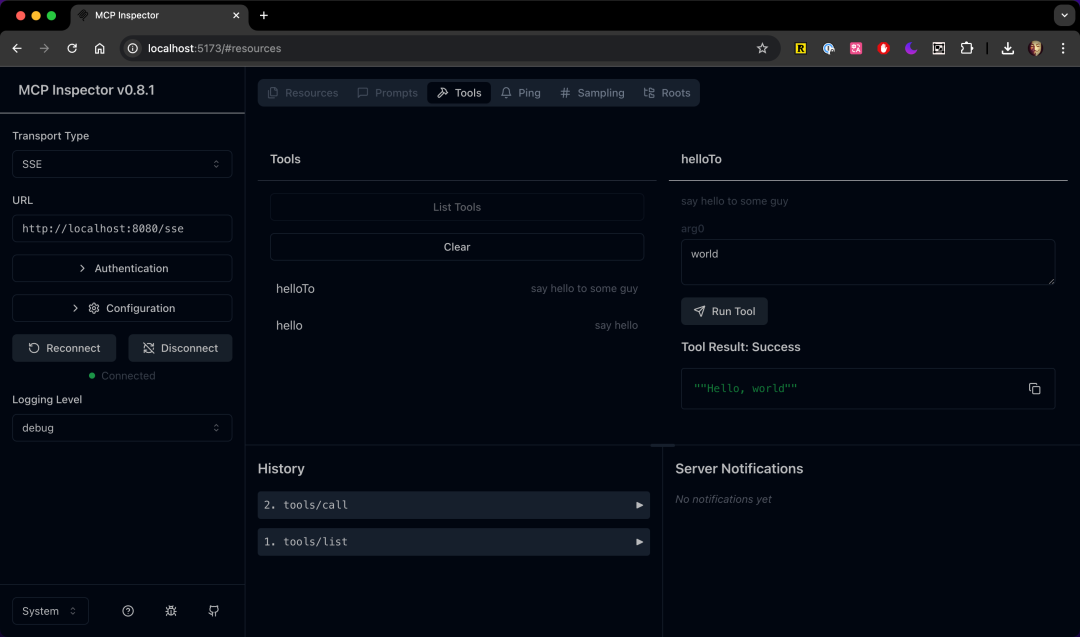Reload the page in the browser

pos(72,48)
